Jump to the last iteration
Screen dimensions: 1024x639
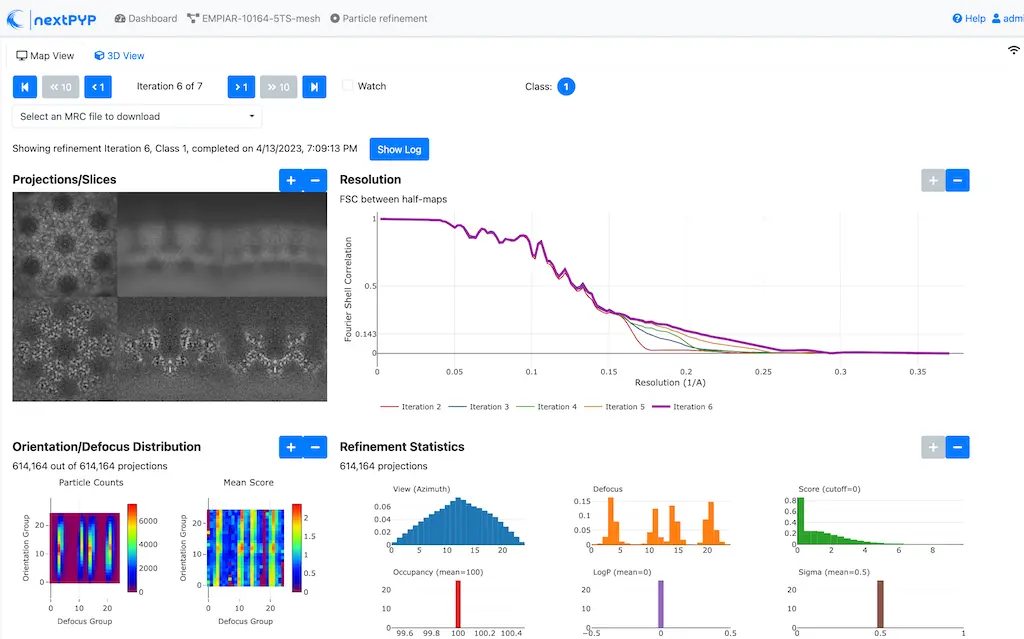314,87
